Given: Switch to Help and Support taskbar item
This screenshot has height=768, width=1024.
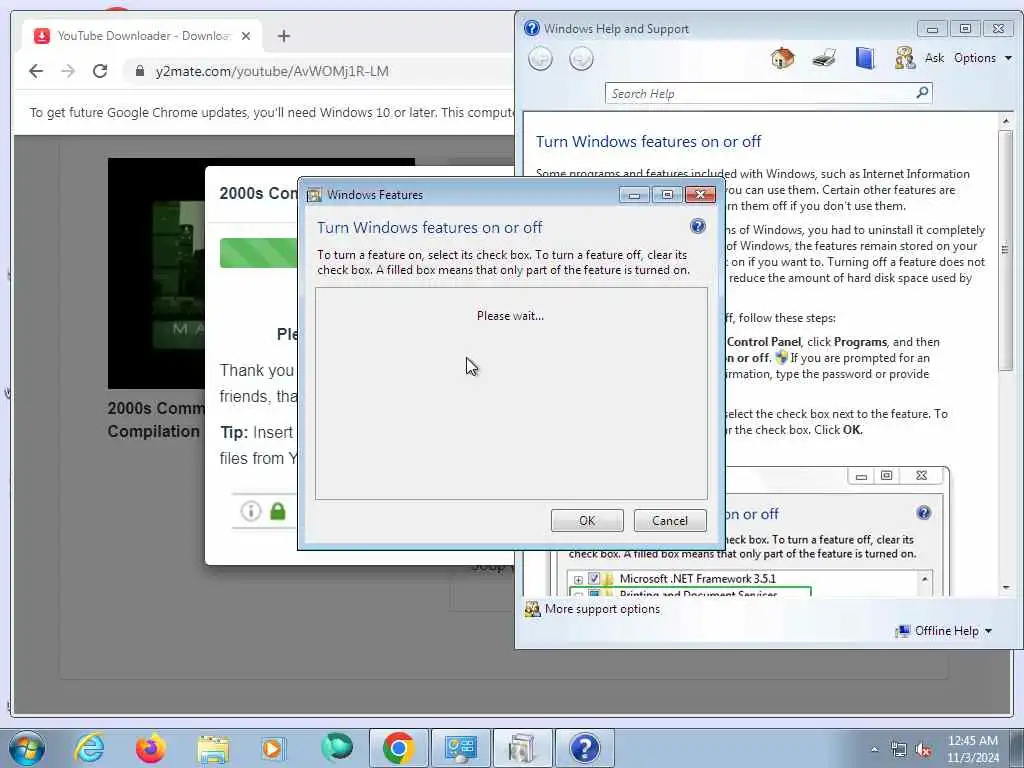Looking at the screenshot, I should 584,748.
